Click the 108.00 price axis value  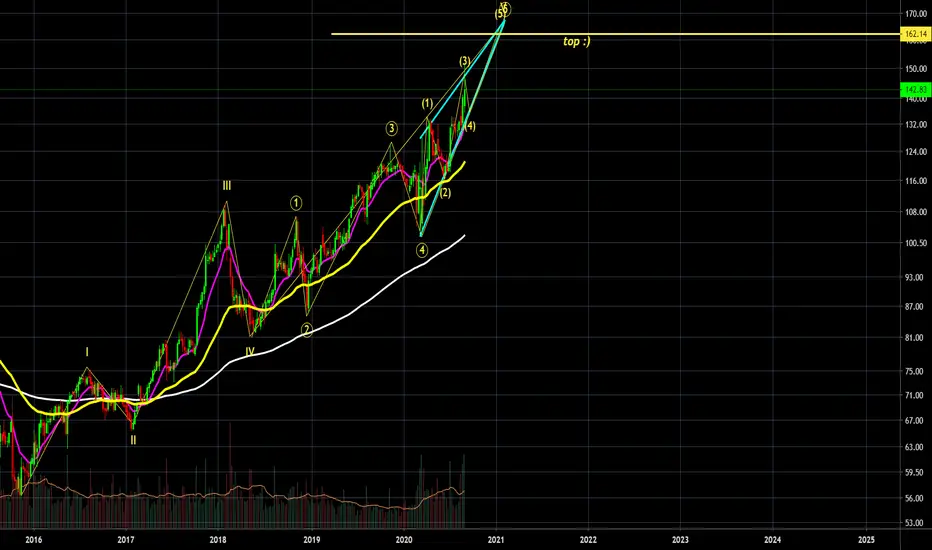pyautogui.click(x=916, y=212)
